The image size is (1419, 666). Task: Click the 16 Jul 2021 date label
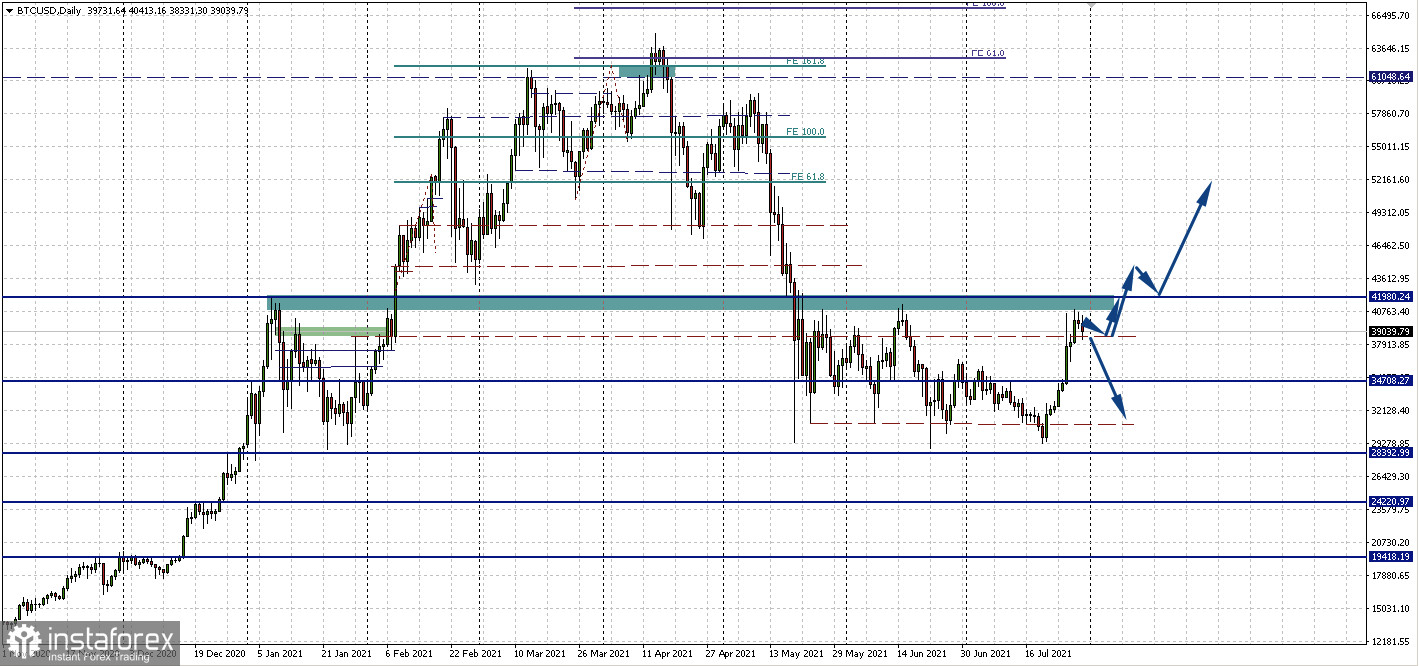coord(1047,653)
